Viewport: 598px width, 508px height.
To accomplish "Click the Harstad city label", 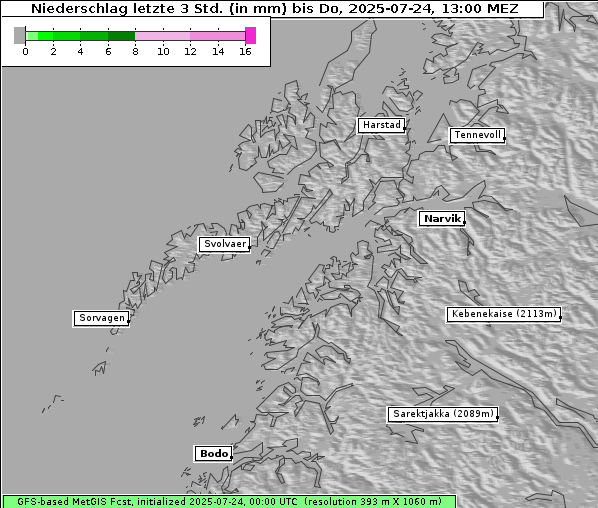I will (x=381, y=125).
